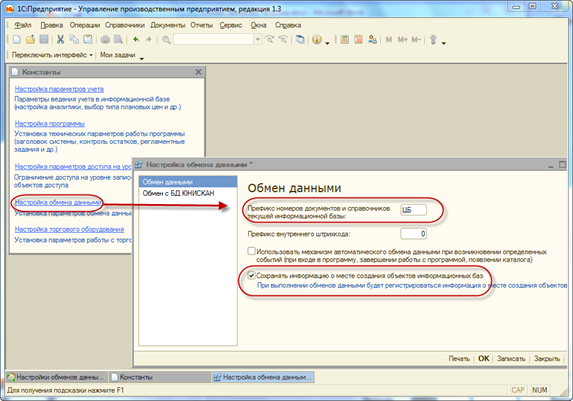Open the Справка menu

(288, 25)
